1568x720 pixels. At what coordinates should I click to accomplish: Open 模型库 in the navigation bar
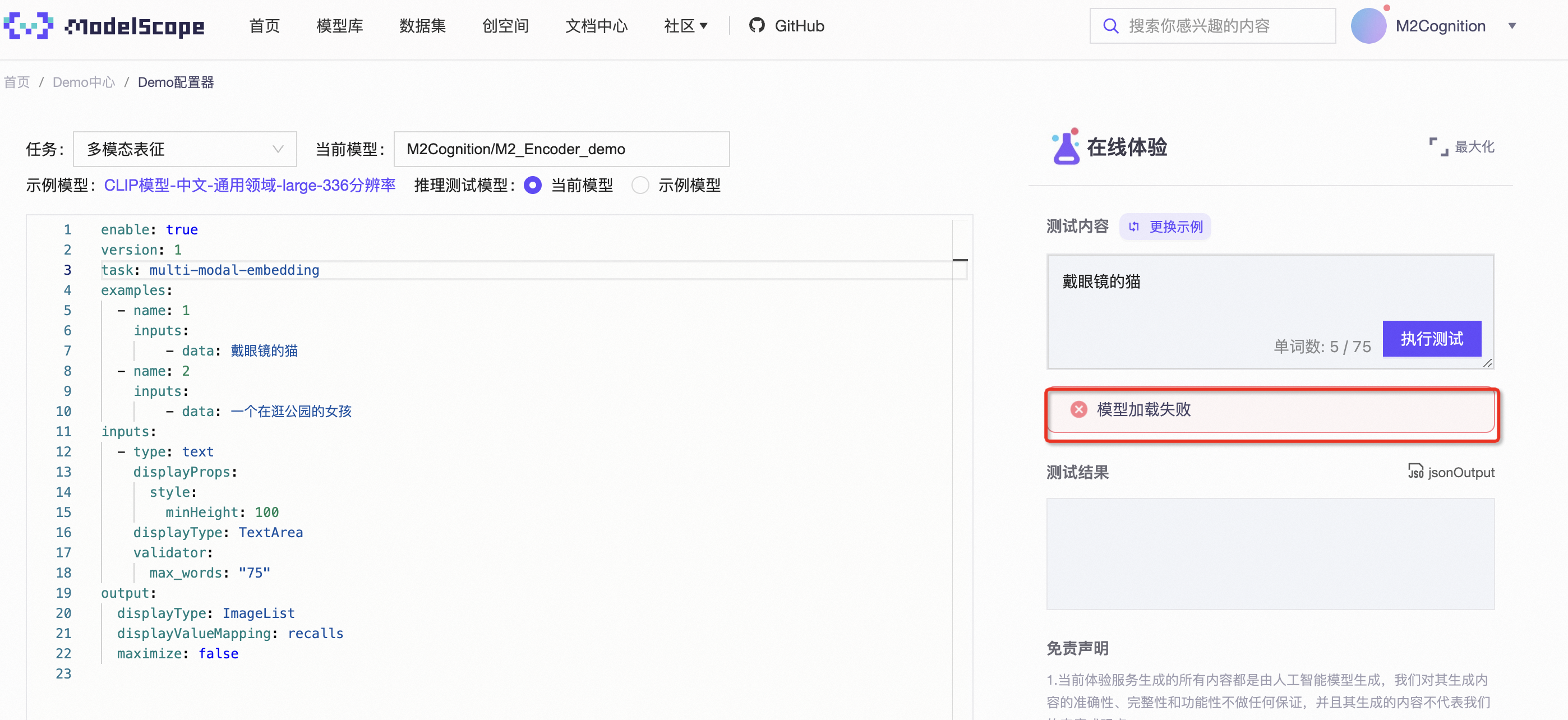(340, 26)
